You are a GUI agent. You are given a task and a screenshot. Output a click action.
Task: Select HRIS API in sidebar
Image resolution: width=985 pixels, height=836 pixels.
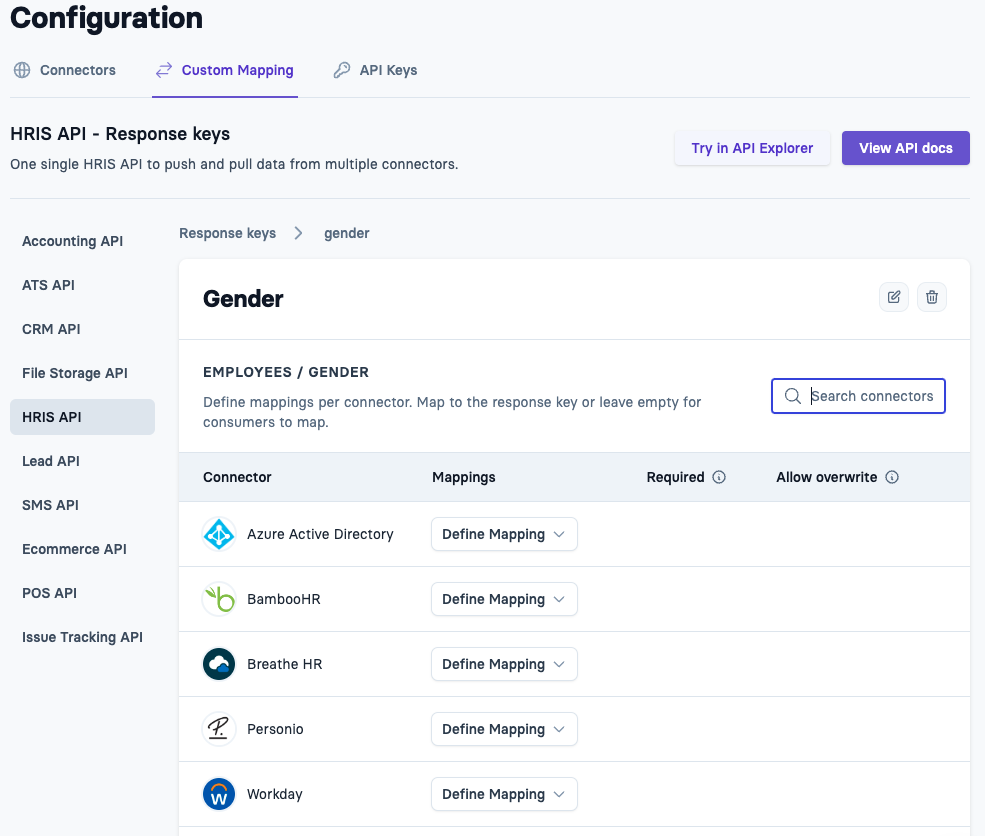pos(82,417)
